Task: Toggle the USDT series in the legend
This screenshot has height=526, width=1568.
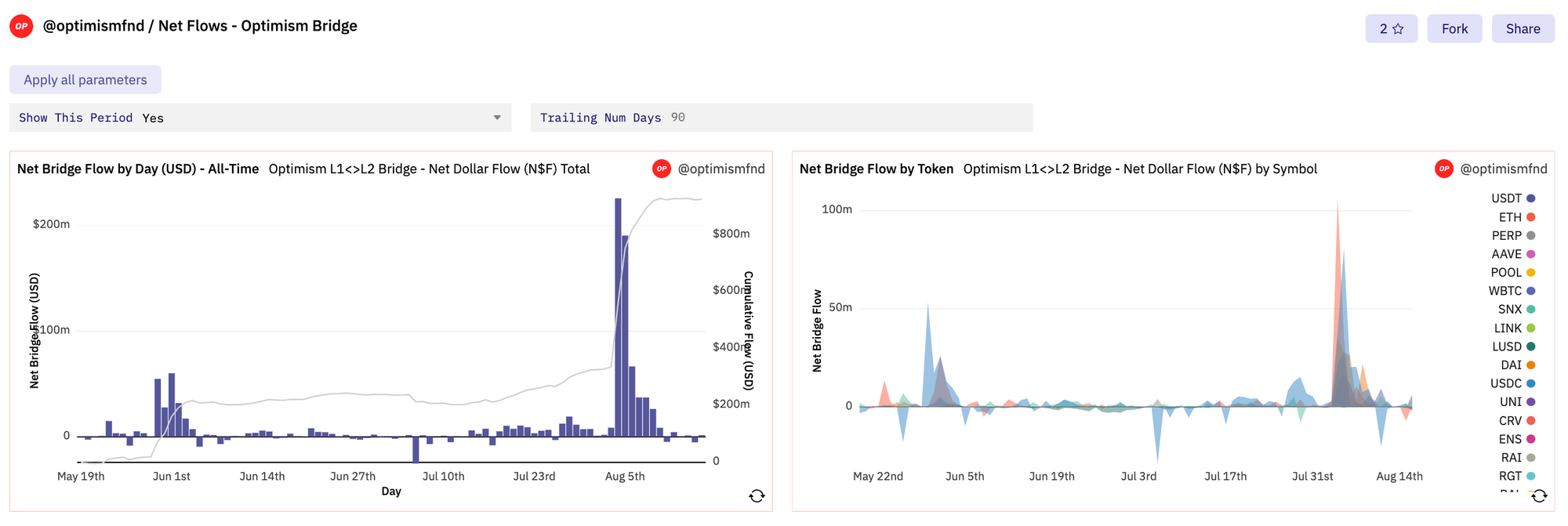Action: (x=1513, y=198)
